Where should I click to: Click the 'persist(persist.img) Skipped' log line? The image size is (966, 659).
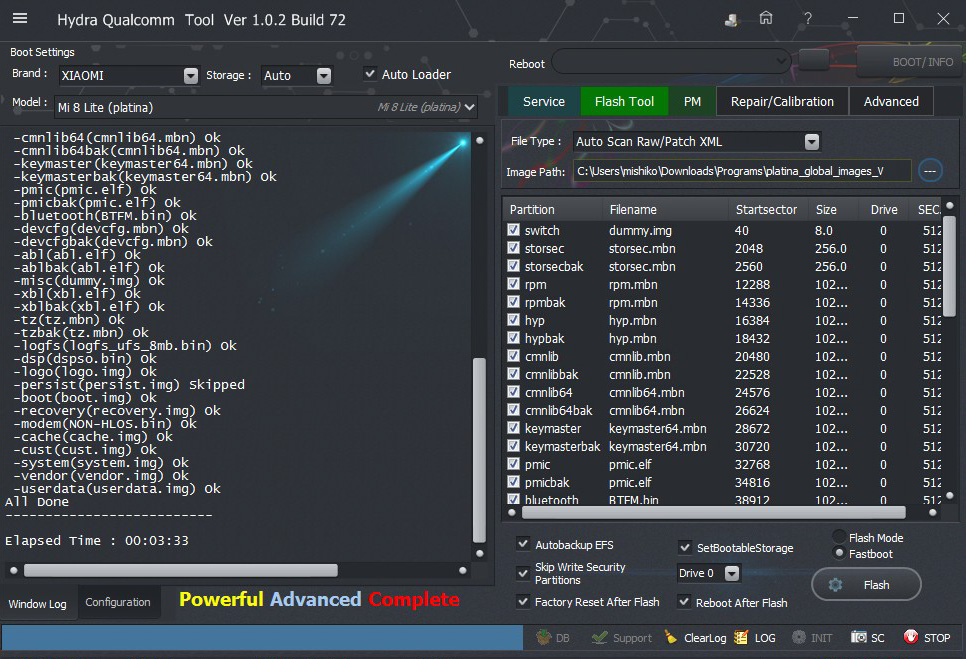point(129,384)
